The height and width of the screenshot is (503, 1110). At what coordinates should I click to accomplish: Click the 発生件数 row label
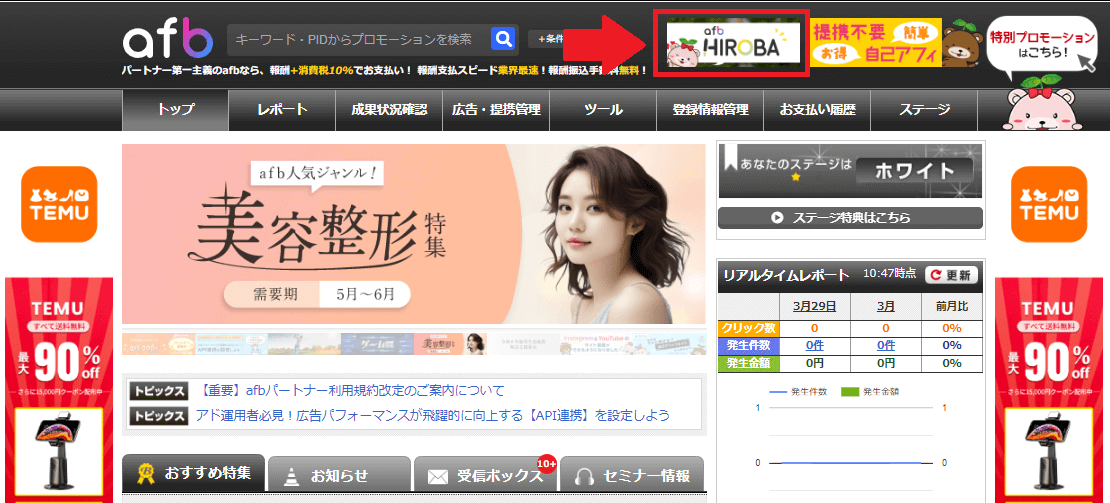[x=749, y=345]
